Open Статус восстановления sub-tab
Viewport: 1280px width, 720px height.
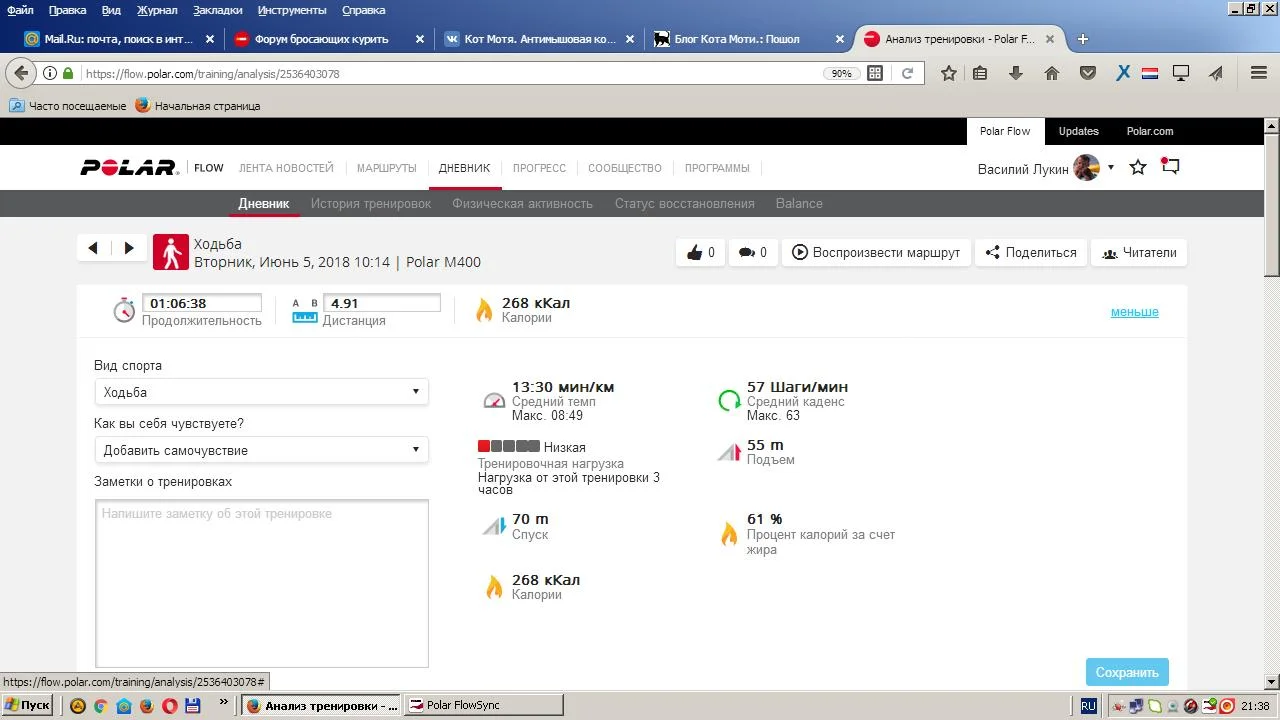(x=684, y=203)
